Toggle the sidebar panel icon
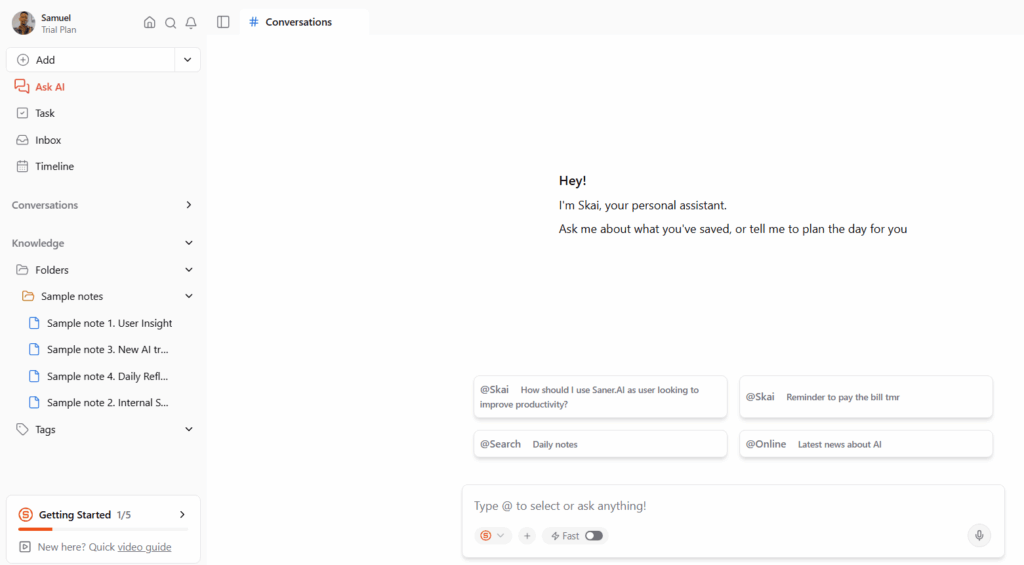 click(223, 22)
